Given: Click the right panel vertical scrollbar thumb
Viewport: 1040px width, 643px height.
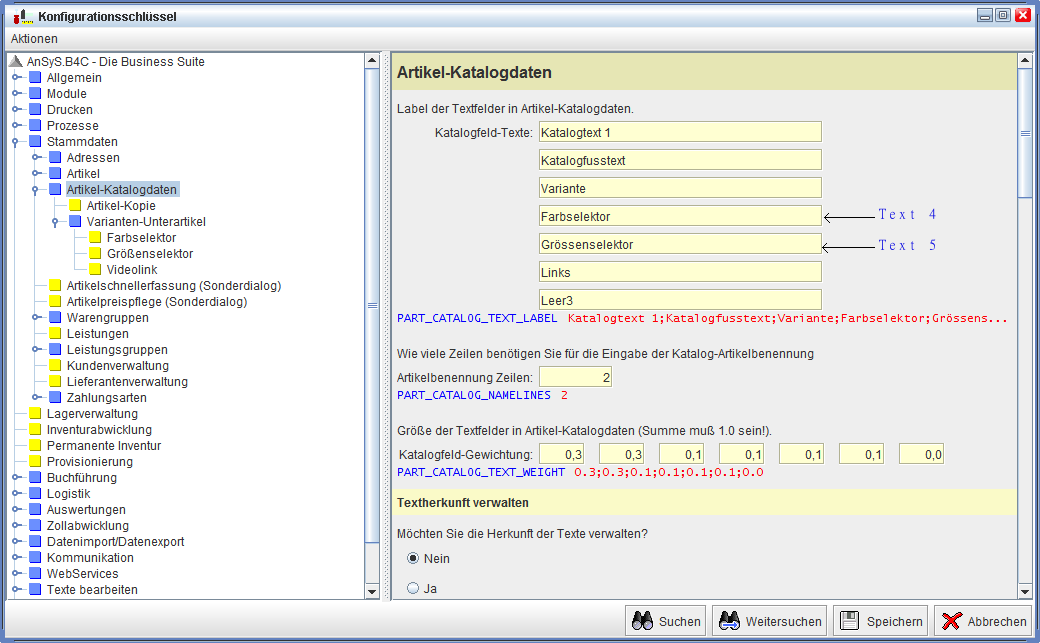Looking at the screenshot, I should pyautogui.click(x=1024, y=132).
